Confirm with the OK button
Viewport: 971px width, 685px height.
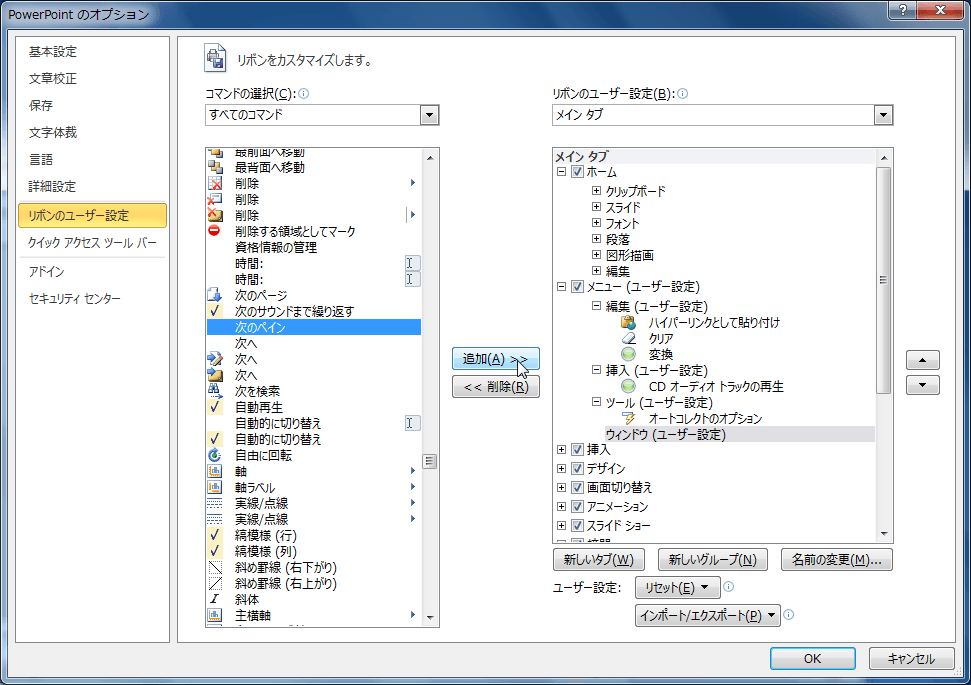pyautogui.click(x=812, y=658)
